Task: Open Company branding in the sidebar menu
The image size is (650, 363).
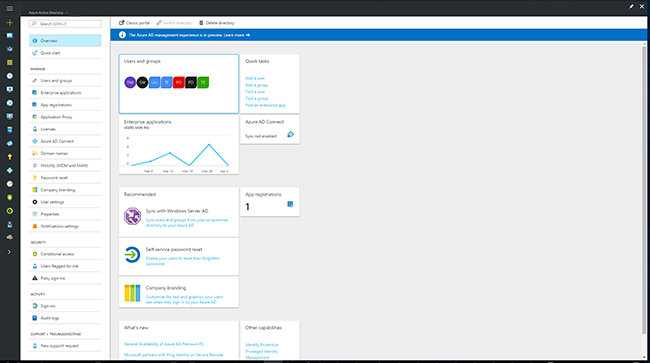Action: (x=65, y=190)
